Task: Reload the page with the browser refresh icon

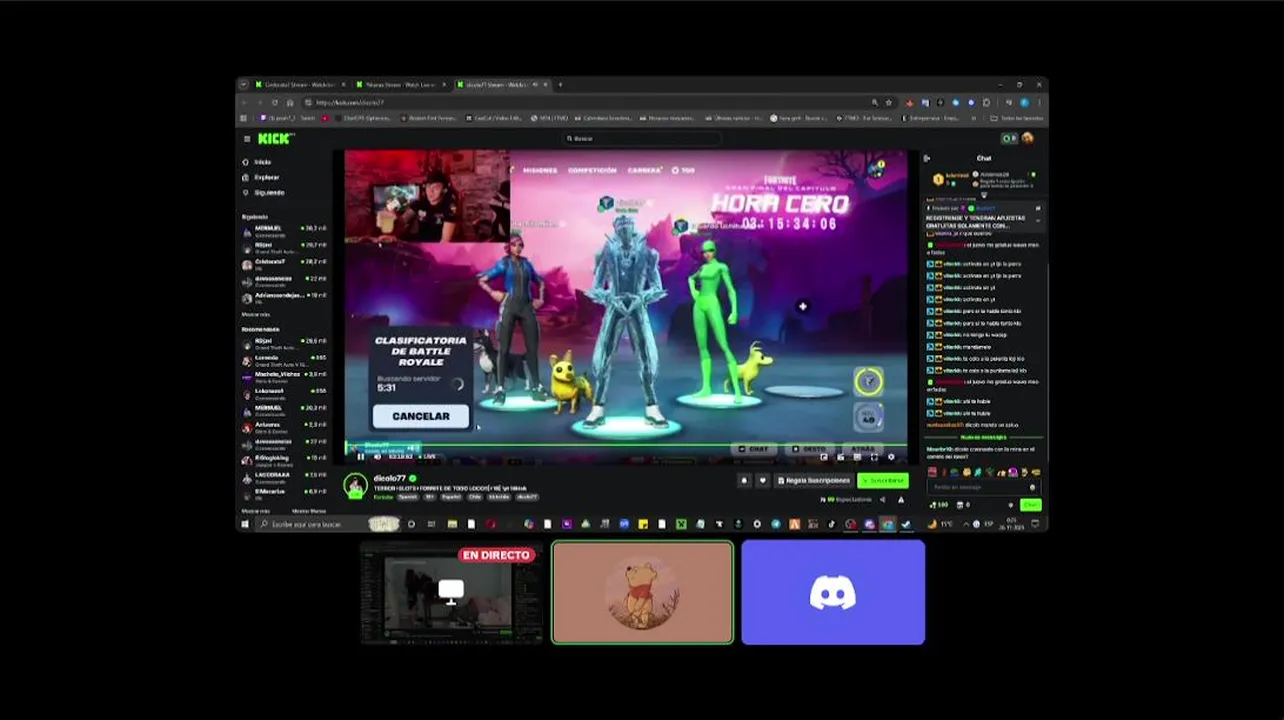Action: pos(275,102)
